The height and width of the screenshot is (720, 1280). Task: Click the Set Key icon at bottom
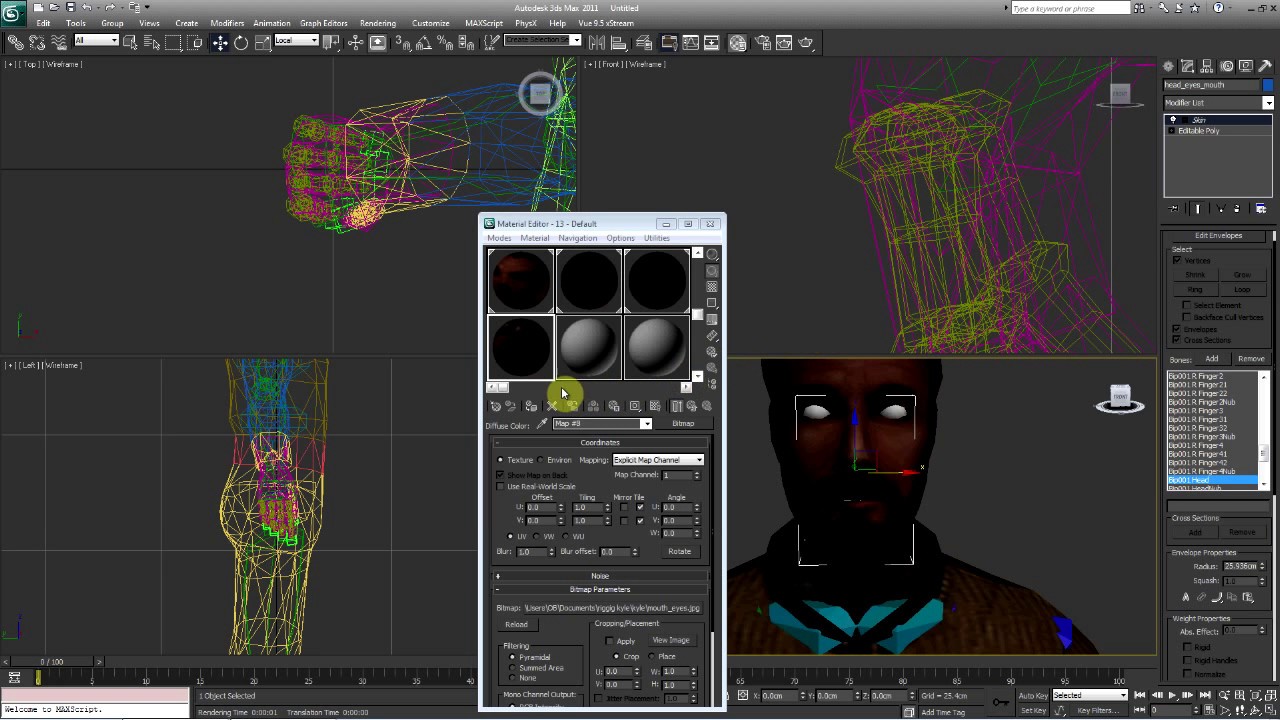1001,702
